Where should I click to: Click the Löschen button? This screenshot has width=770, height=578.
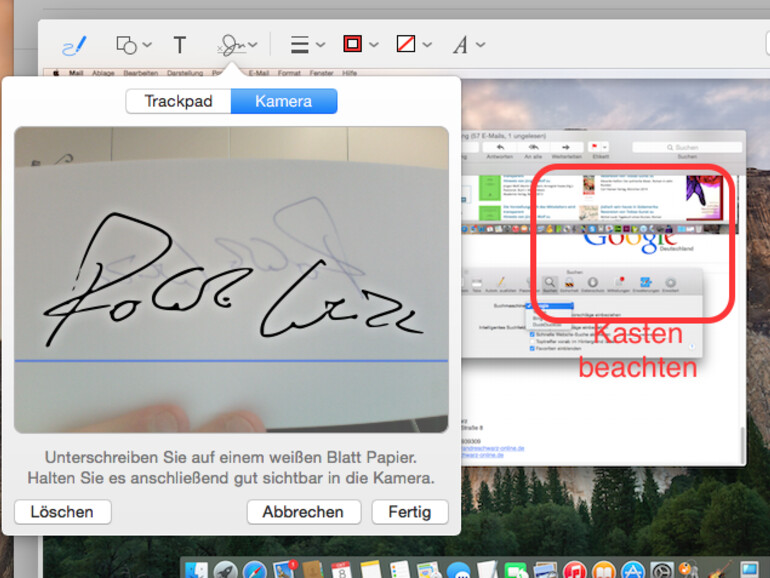tap(62, 512)
